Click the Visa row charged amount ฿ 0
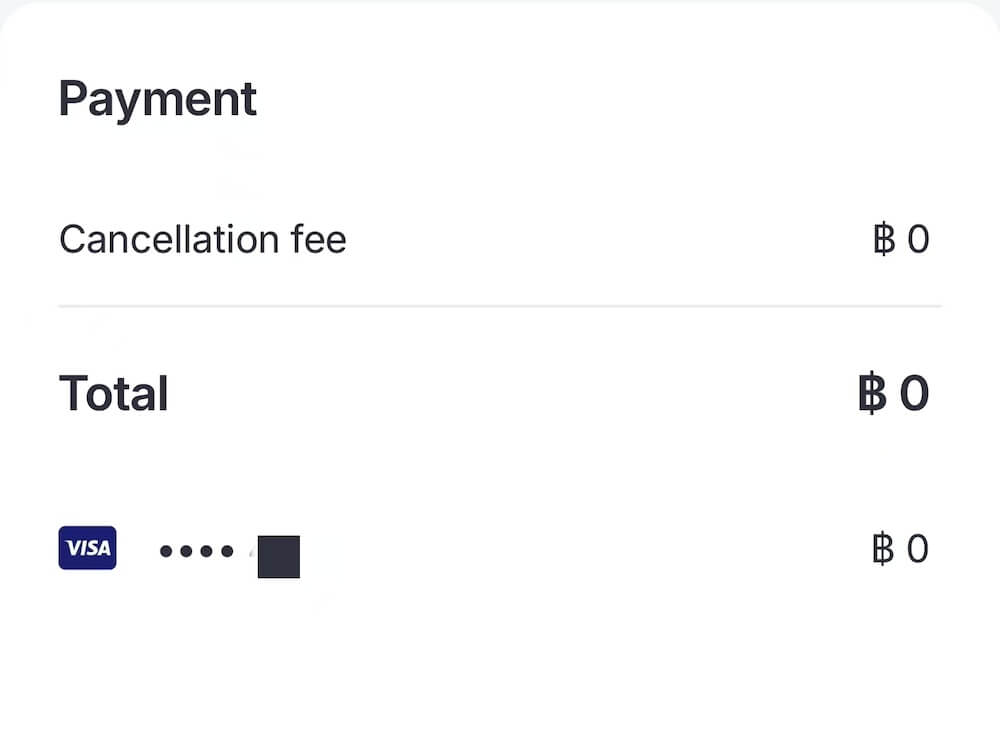Screen dimensions: 1000x750 pyautogui.click(x=901, y=548)
